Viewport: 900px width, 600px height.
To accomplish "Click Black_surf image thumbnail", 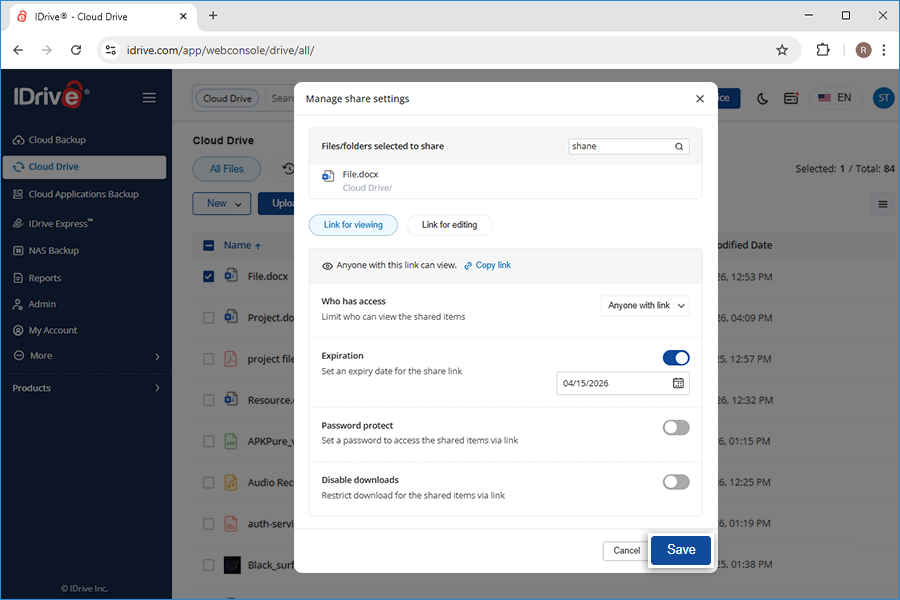I will coord(232,565).
